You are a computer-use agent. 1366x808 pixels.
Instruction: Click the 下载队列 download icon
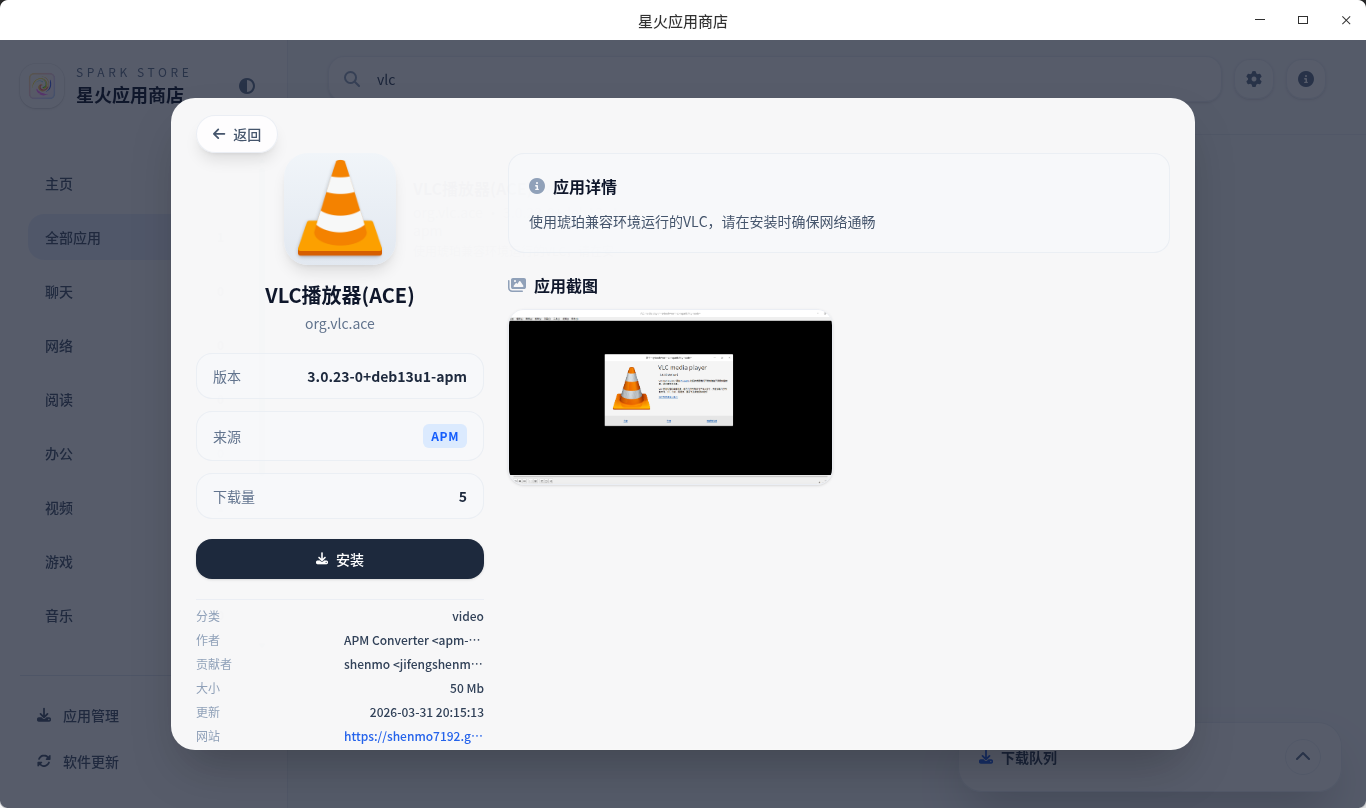(x=986, y=757)
